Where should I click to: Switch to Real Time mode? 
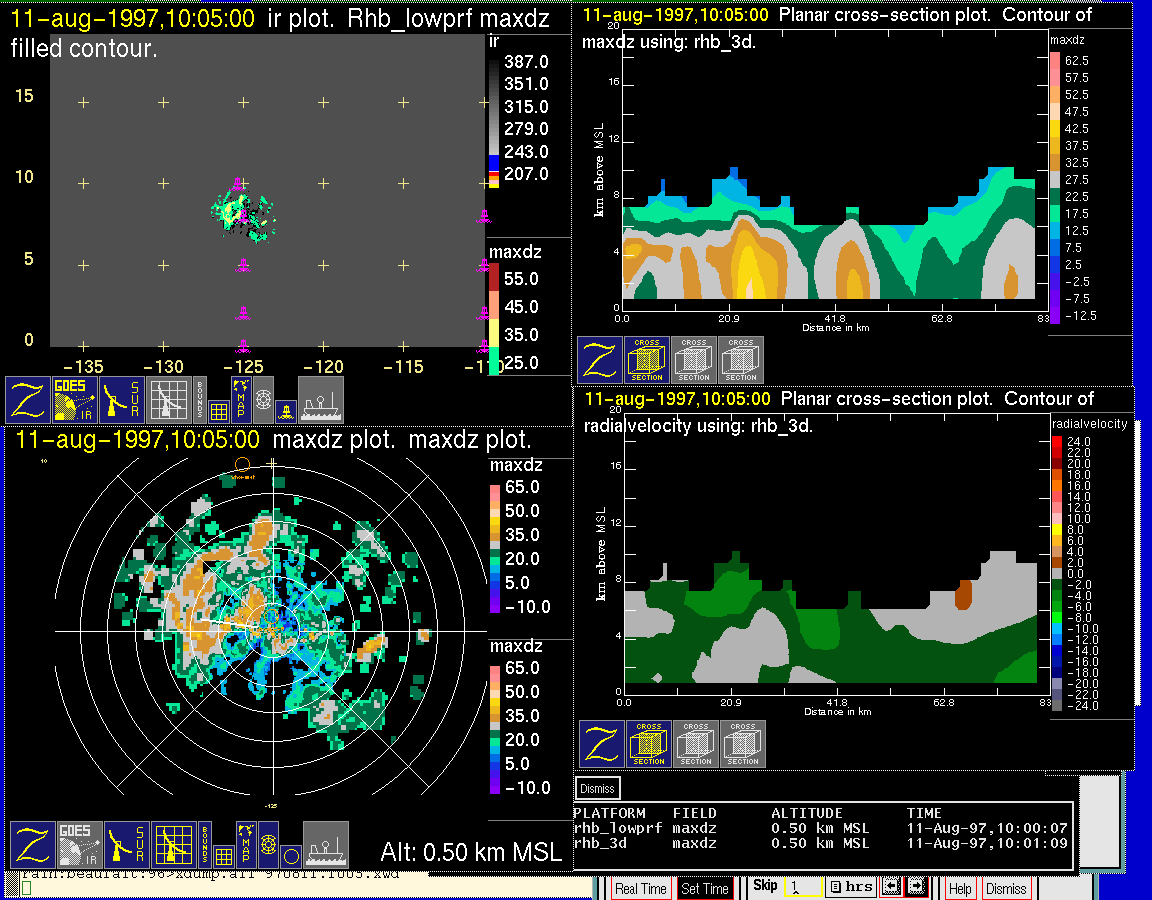[641, 888]
